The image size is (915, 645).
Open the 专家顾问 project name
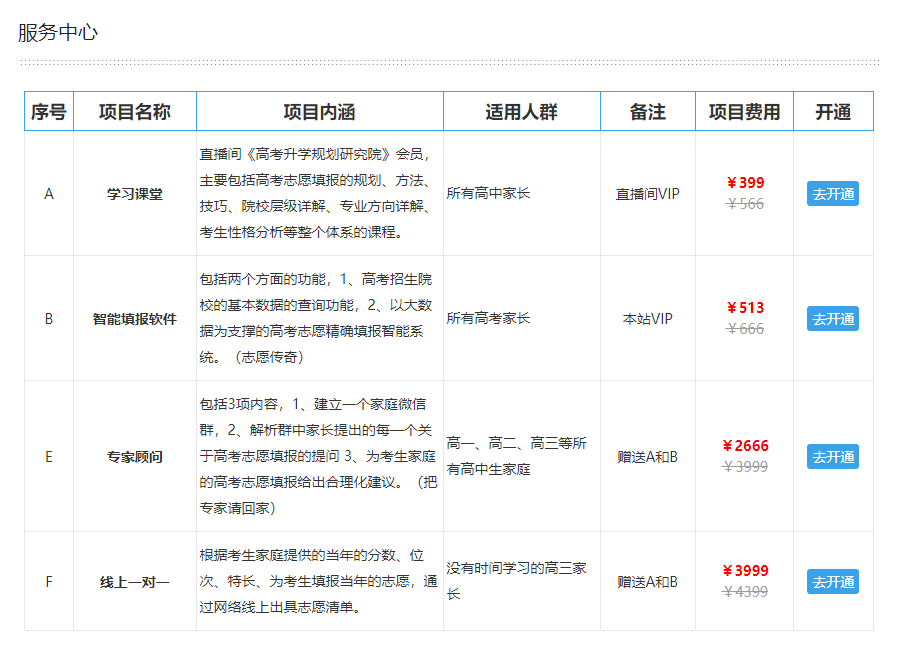tap(133, 456)
